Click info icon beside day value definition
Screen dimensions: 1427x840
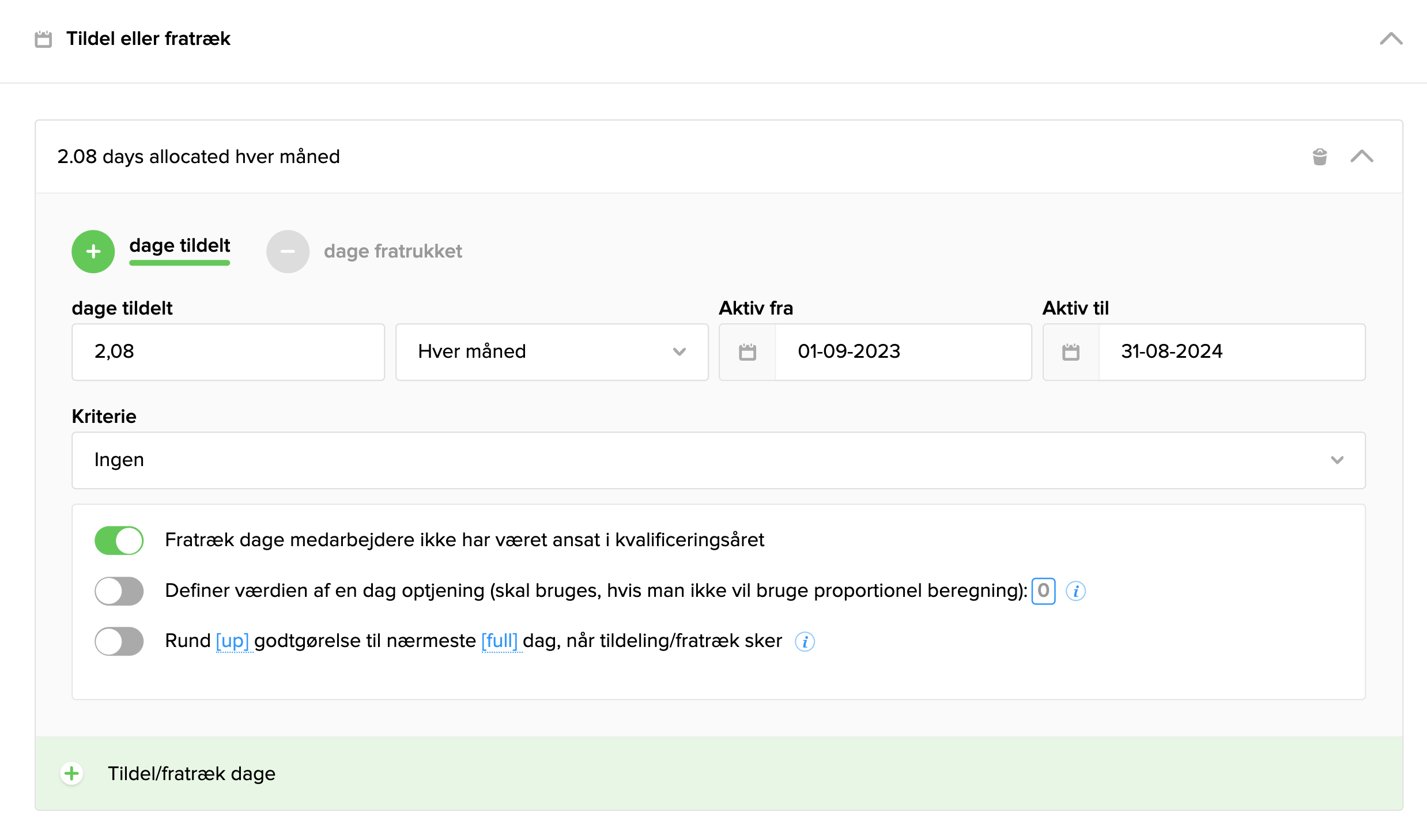[x=1075, y=591]
